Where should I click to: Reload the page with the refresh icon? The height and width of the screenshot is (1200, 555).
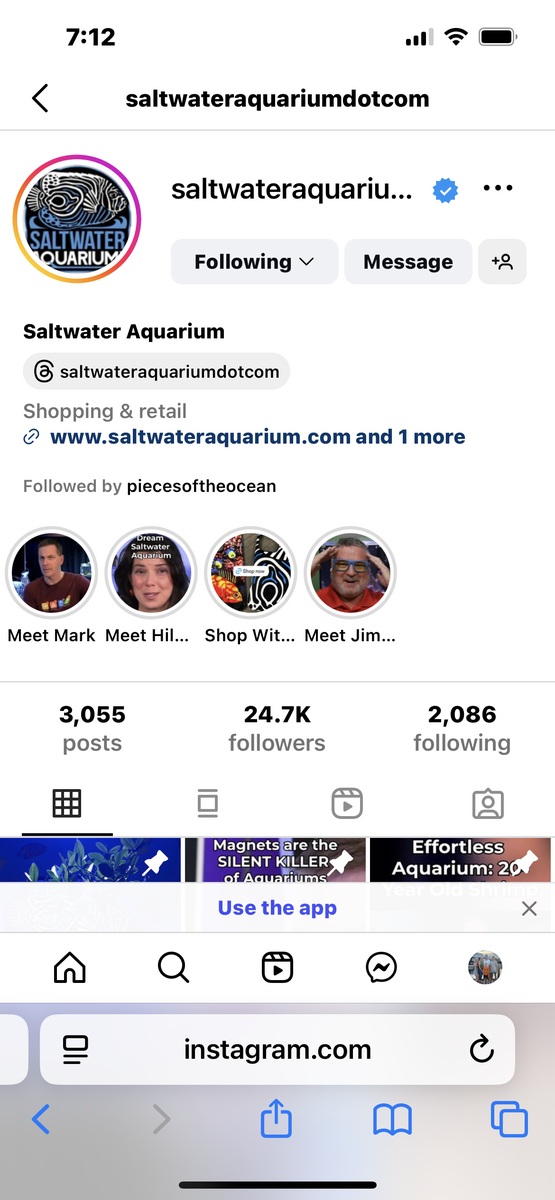(481, 1049)
